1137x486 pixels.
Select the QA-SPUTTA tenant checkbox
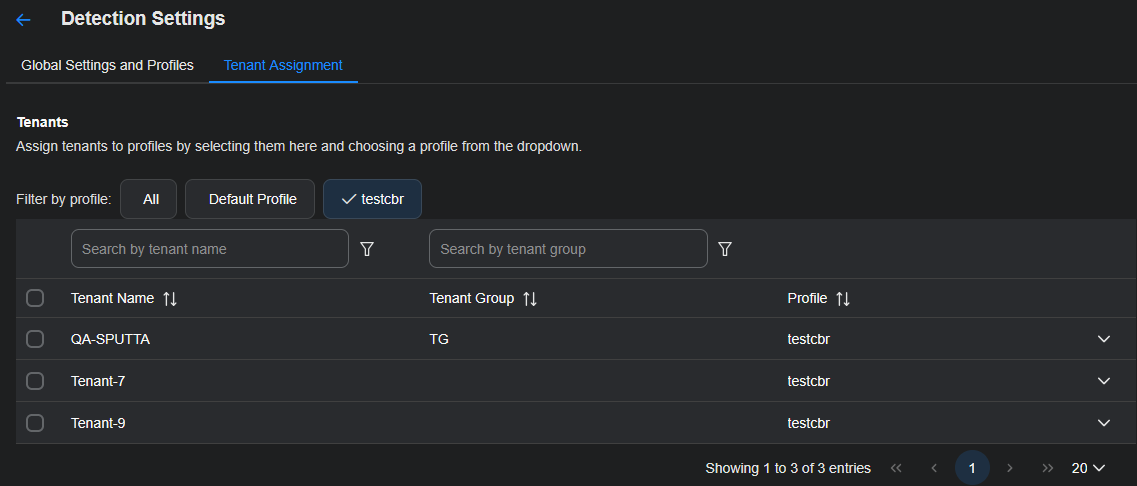35,339
